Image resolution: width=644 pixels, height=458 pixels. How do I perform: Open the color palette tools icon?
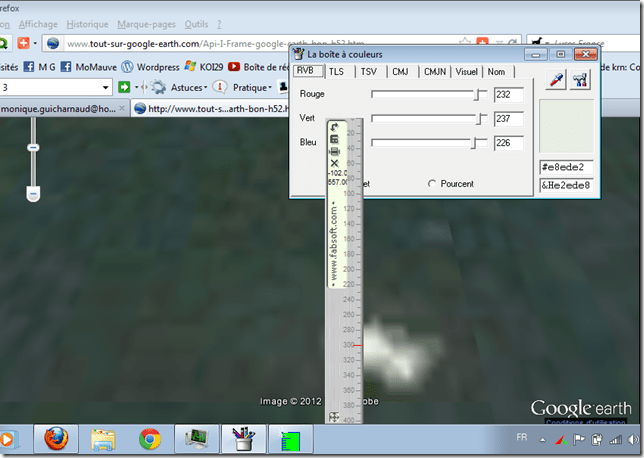[x=580, y=82]
